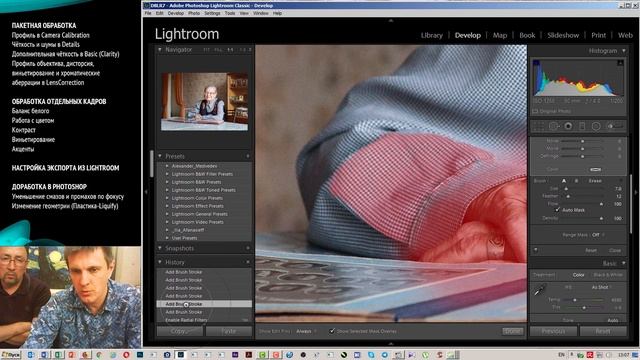Screen dimensions: 640x360
Task: Collapse the Basic panel
Action: click(624, 263)
